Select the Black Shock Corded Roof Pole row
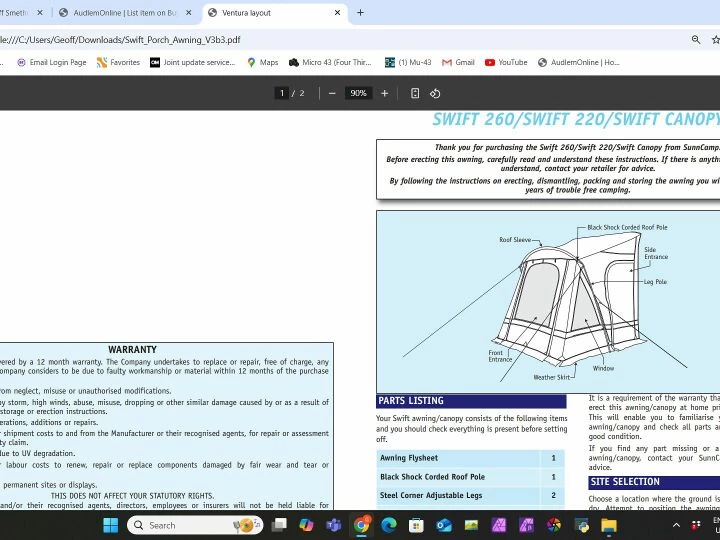 (x=470, y=477)
